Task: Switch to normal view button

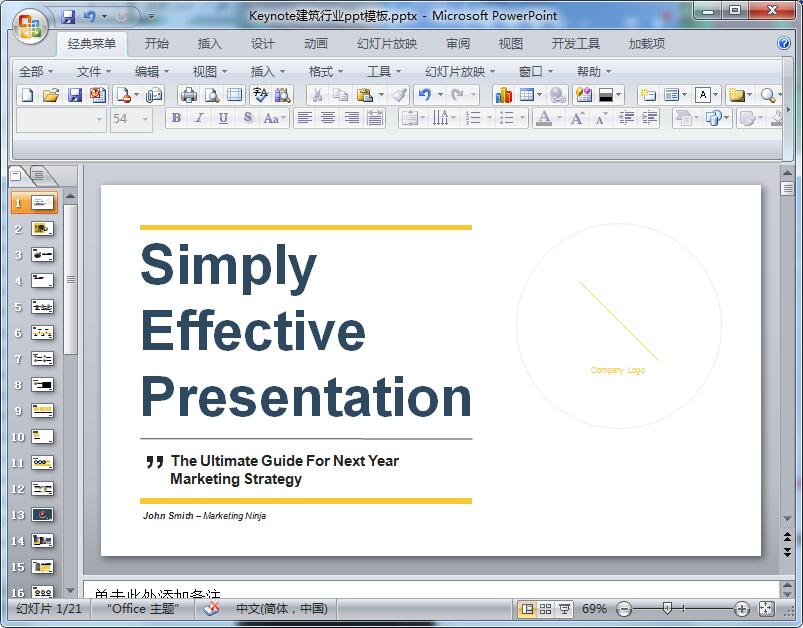Action: 527,609
